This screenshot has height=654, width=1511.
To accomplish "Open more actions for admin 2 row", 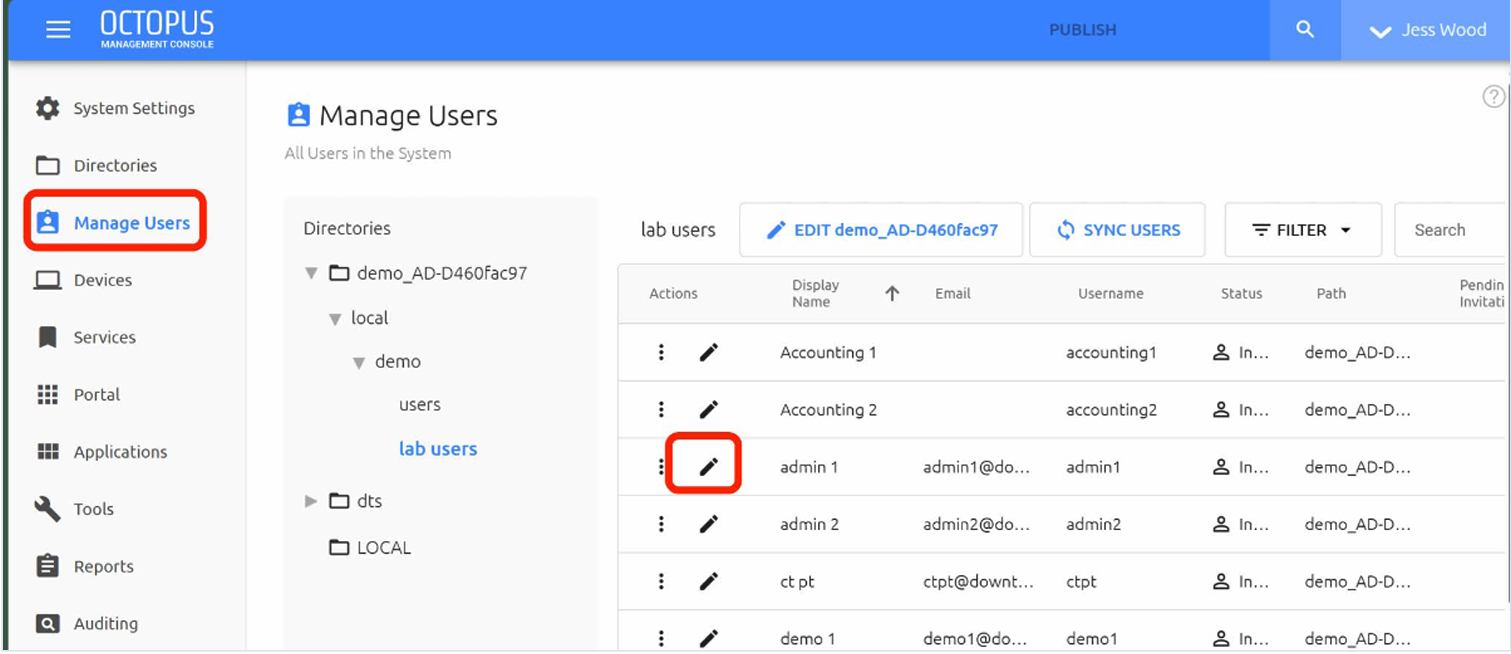I will pos(661,523).
